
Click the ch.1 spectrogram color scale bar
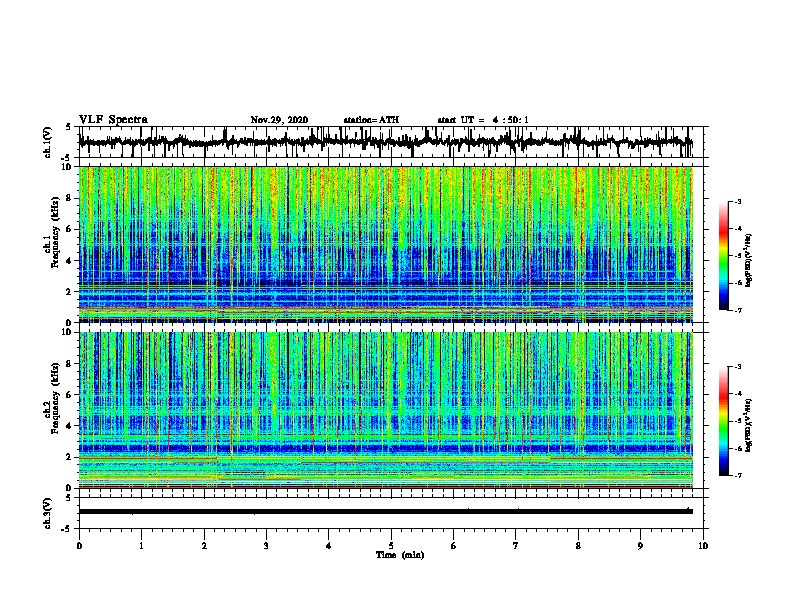(723, 256)
